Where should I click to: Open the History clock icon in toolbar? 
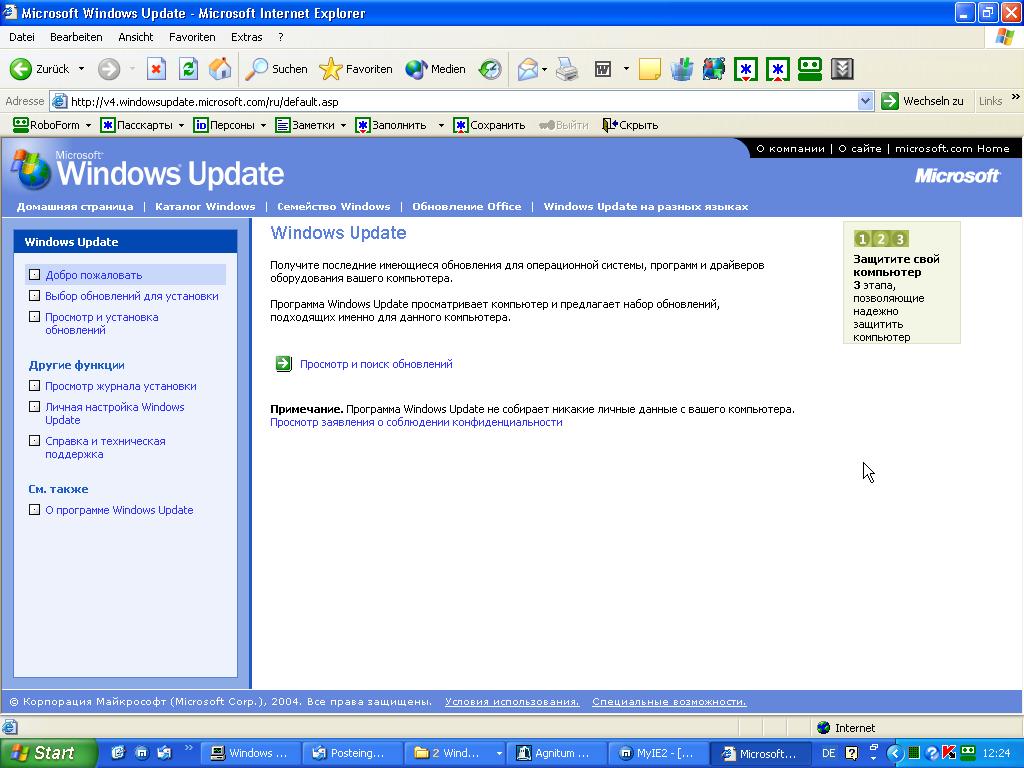pyautogui.click(x=490, y=69)
